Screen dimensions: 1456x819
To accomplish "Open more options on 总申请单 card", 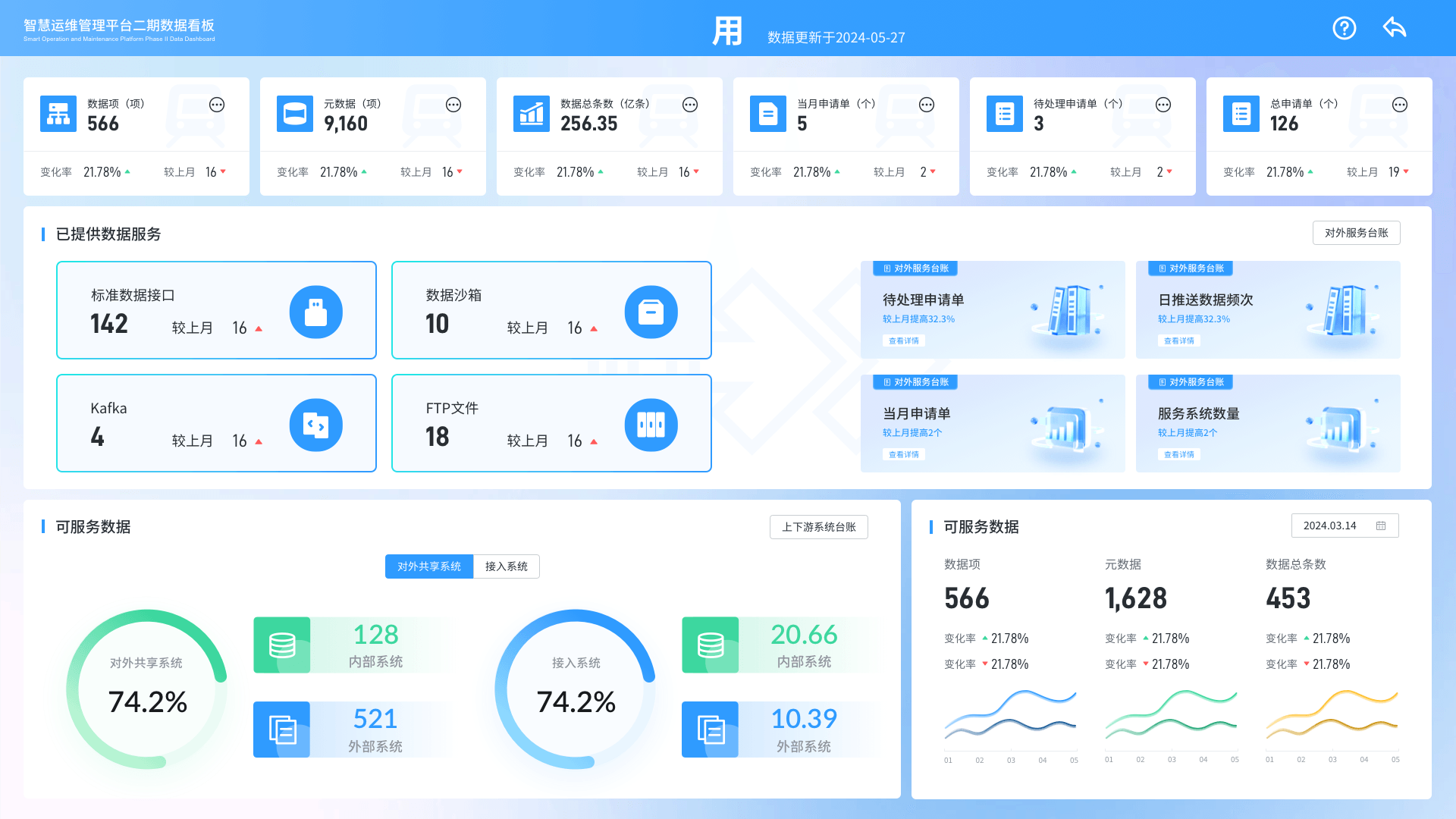I will coord(1400,105).
